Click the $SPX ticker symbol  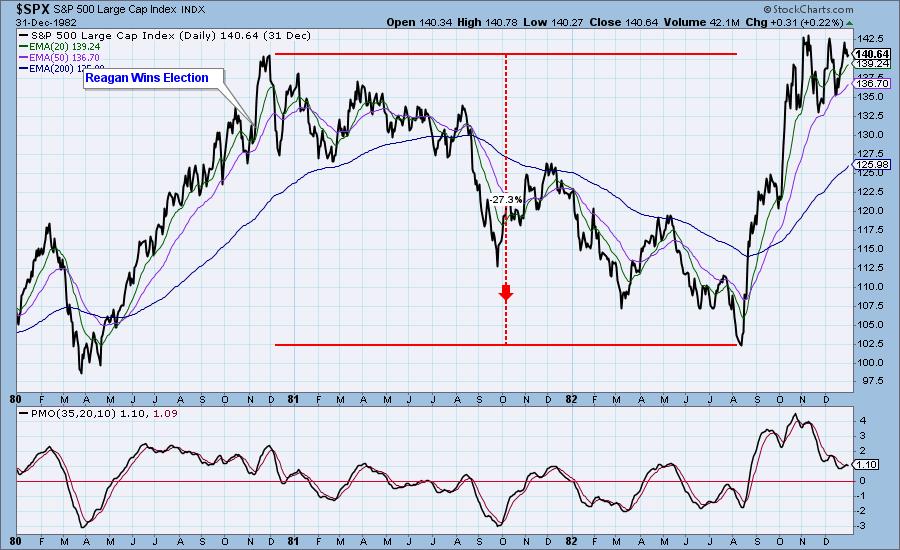point(33,9)
